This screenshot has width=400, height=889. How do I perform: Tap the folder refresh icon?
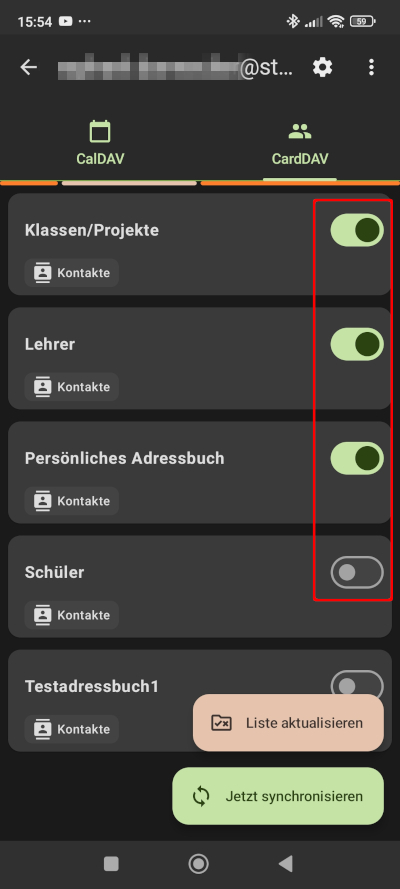point(221,723)
